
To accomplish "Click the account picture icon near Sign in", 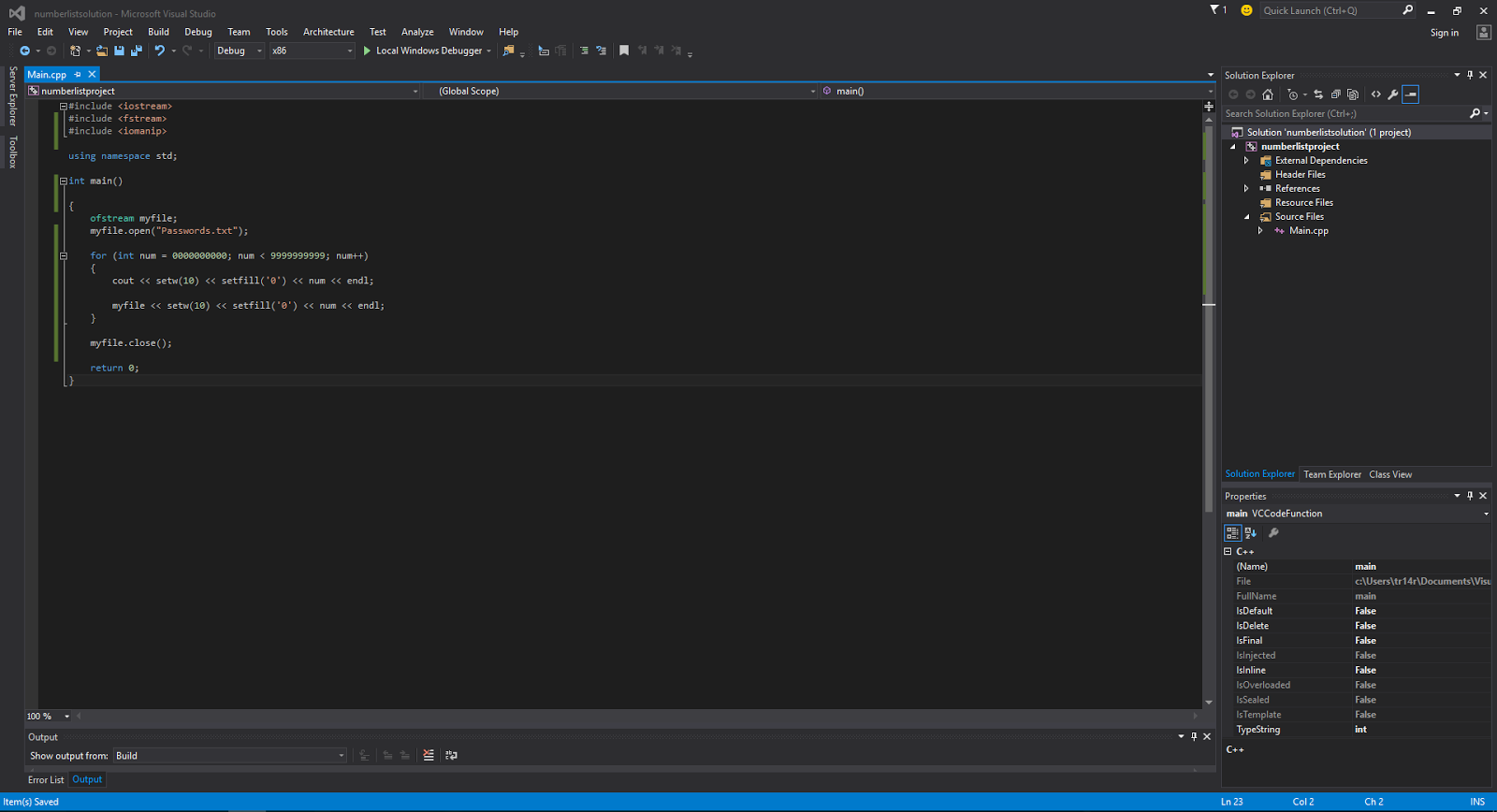I will (1484, 32).
